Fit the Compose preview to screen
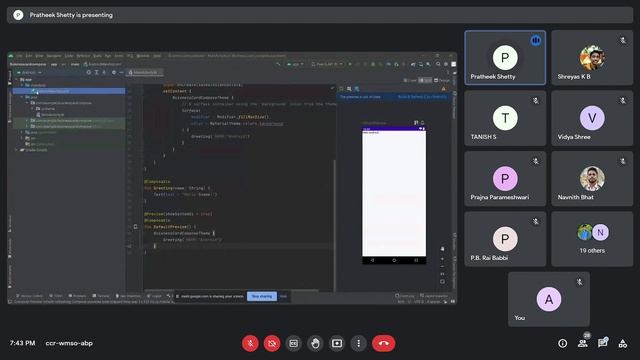Screen dimensions: 640x360 pyautogui.click(x=442, y=281)
